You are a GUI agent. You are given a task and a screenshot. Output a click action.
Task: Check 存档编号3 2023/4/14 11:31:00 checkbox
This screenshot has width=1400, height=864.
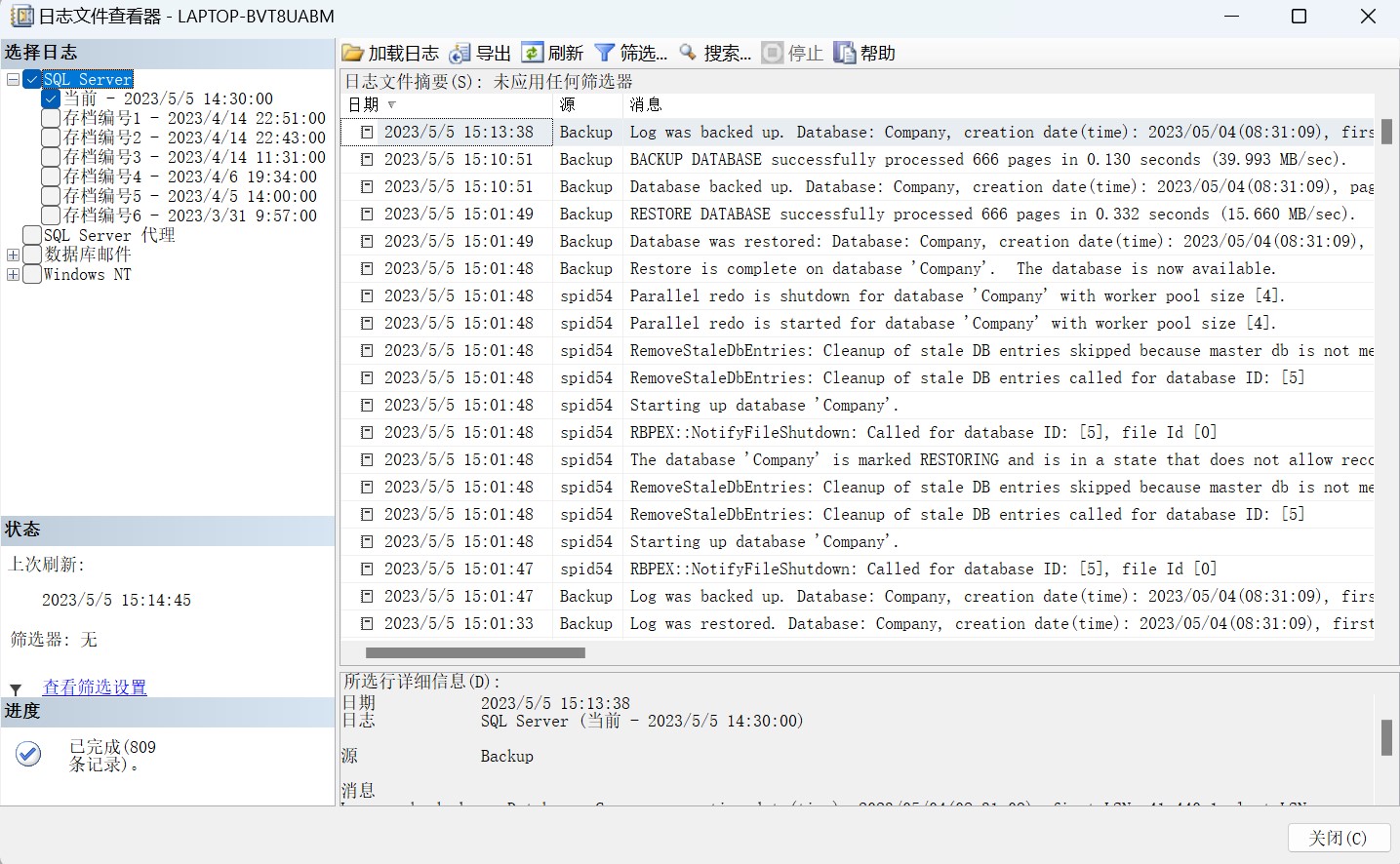coord(51,157)
